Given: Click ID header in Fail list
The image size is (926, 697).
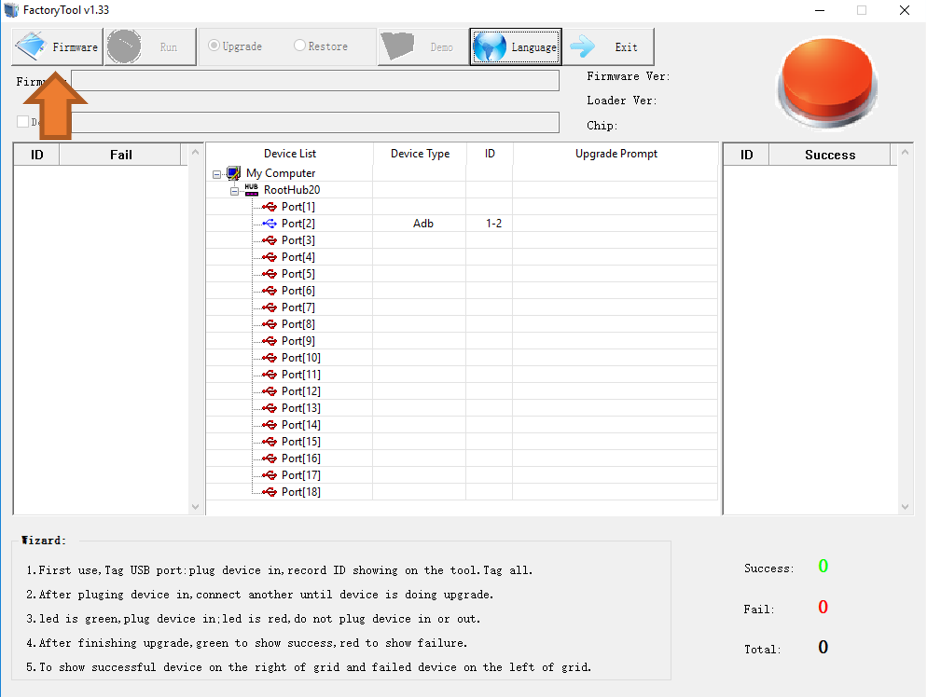Looking at the screenshot, I should [x=37, y=155].
